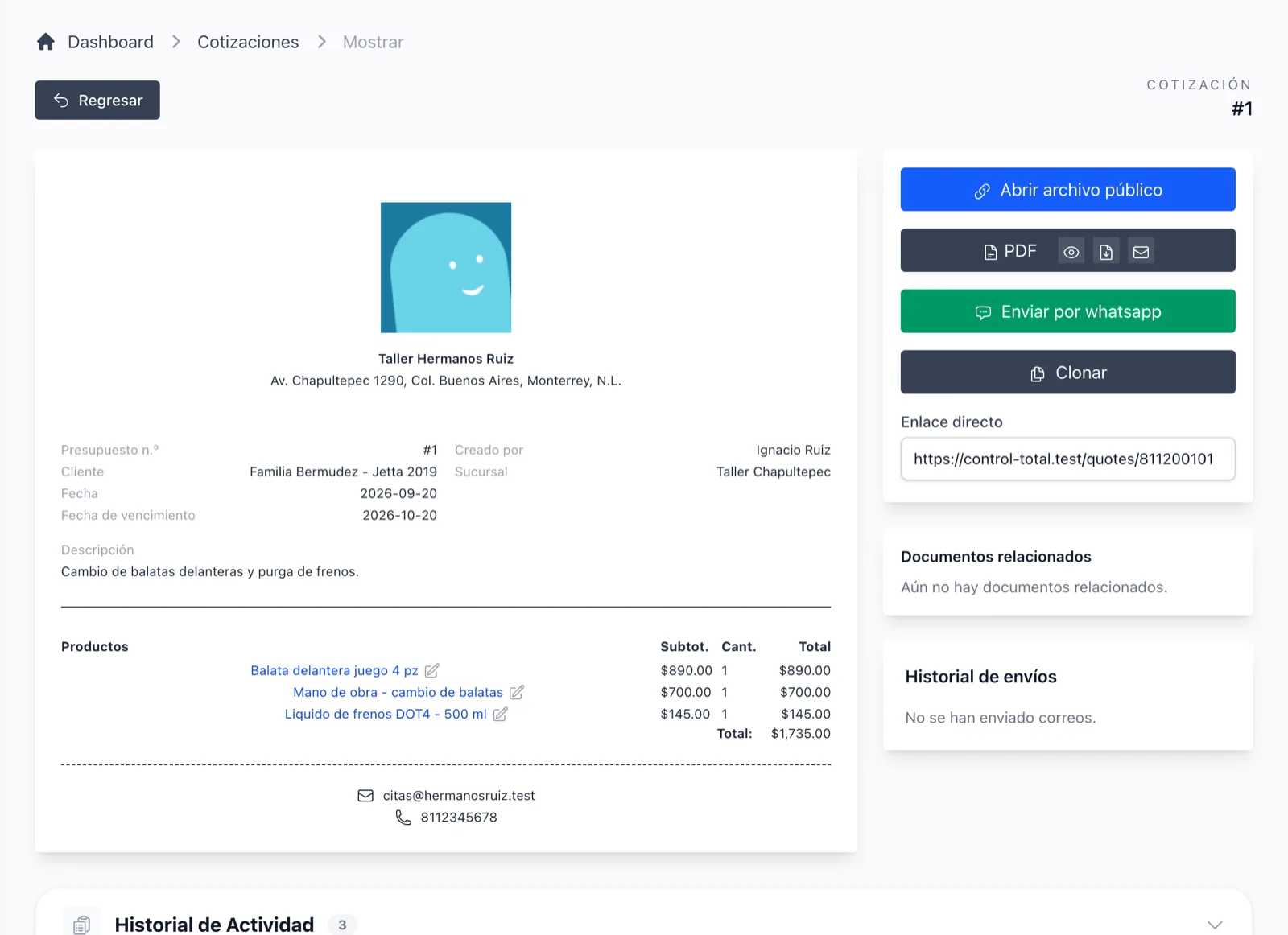Viewport: 1288px width, 935px height.
Task: Download PDF using the file download icon
Action: tap(1106, 251)
